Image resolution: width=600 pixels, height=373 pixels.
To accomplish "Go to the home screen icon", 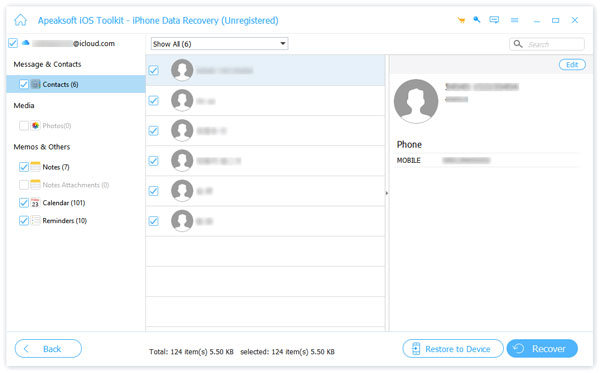I will click(21, 20).
